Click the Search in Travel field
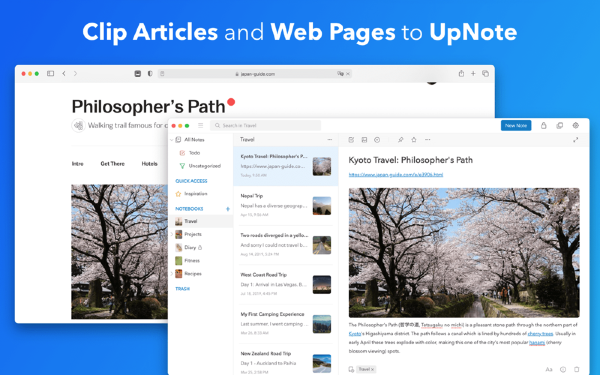The width and height of the screenshot is (600, 375). (266, 126)
